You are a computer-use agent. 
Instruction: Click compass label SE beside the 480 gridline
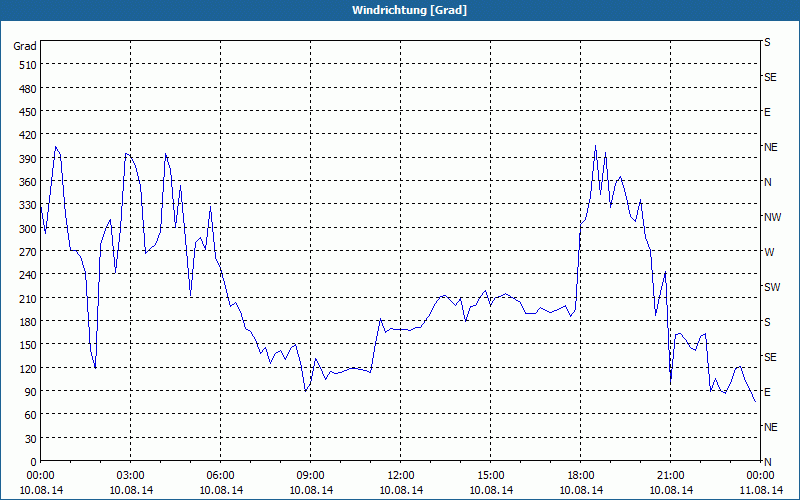tap(770, 78)
